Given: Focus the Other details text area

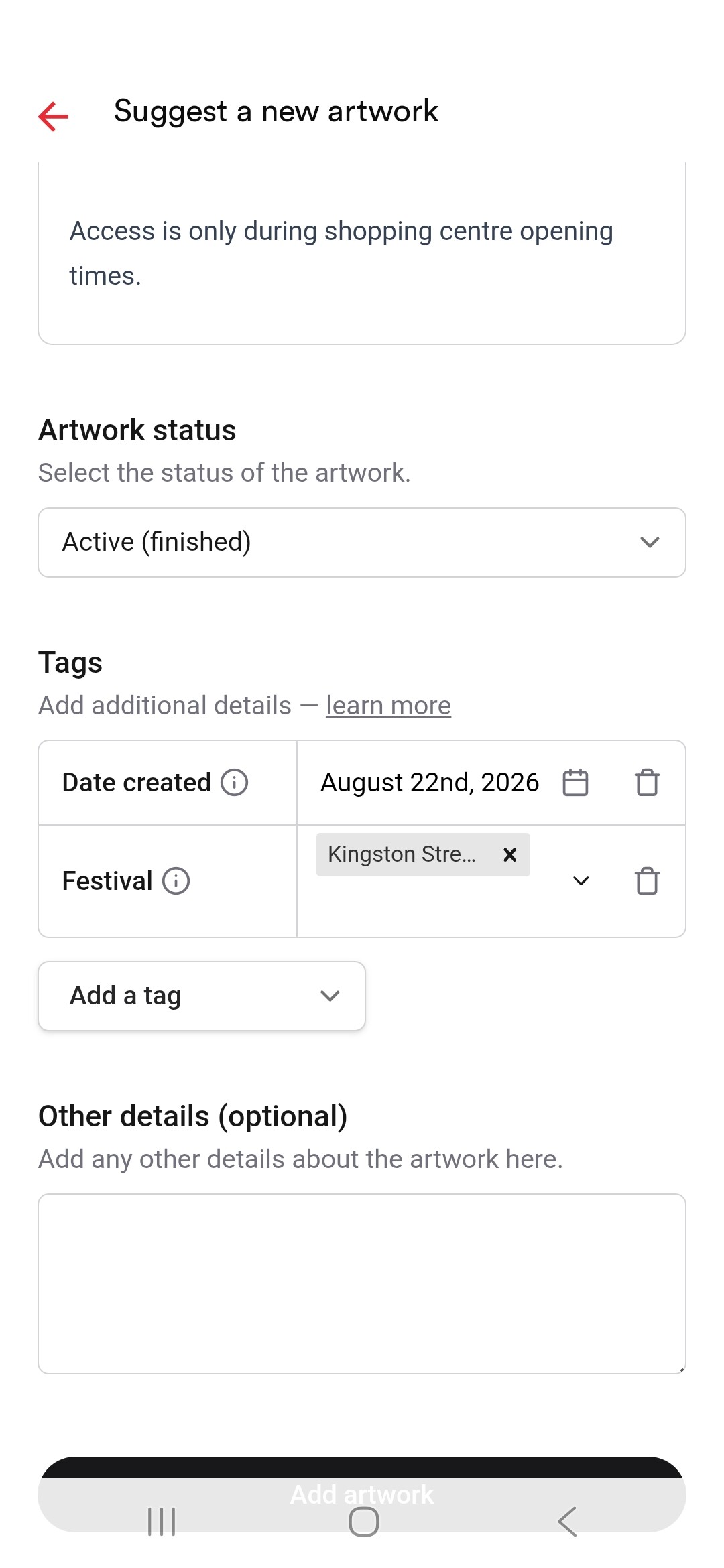Looking at the screenshot, I should click(362, 1284).
